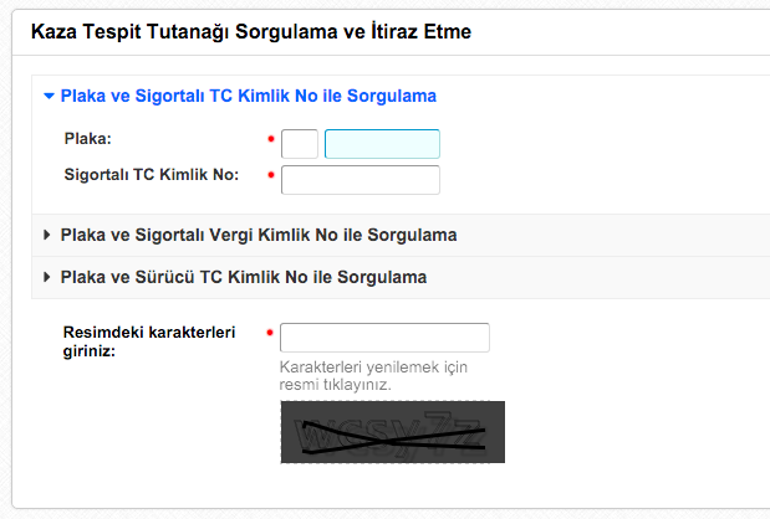Click the 'Sigortalı TC Kimlik No:' label
The image size is (770, 519).
(151, 175)
